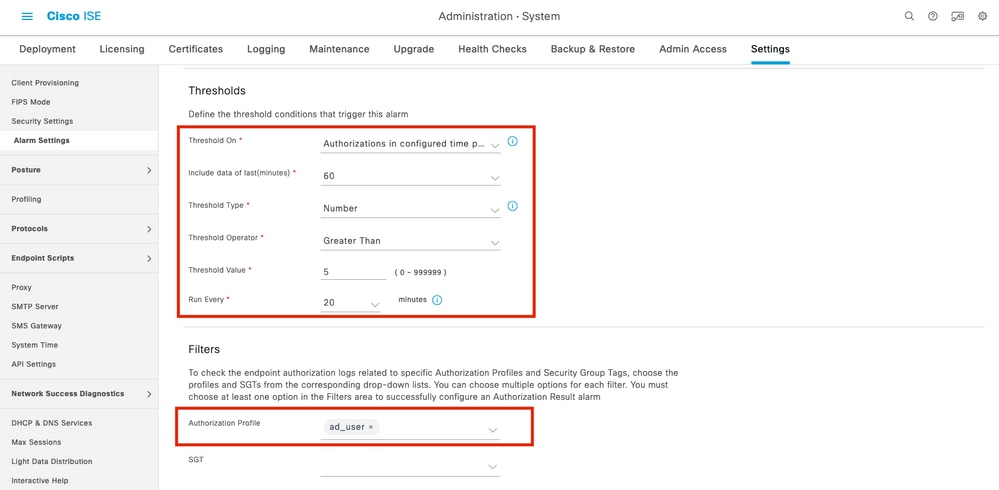
Task: Switch to the Upgrade tab
Action: 414,49
